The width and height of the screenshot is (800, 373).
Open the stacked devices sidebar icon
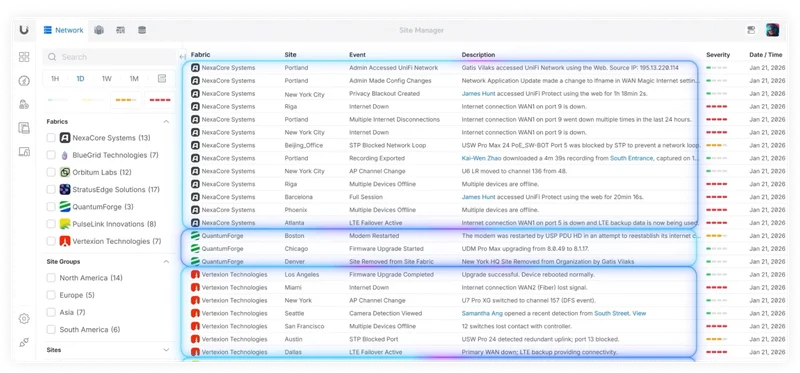24,128
